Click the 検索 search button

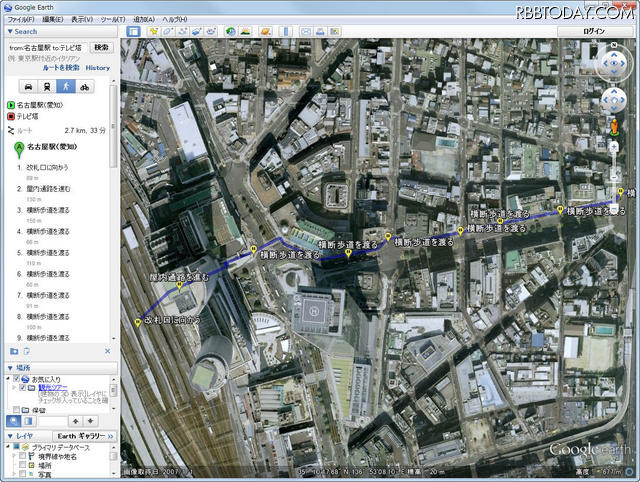(x=102, y=47)
